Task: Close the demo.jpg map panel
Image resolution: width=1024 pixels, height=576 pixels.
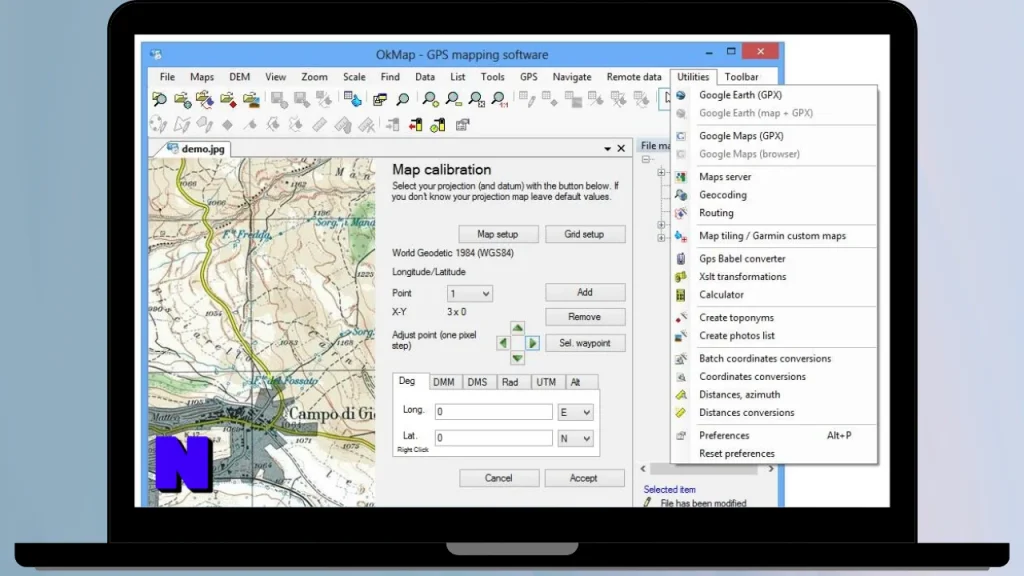Action: click(x=621, y=149)
